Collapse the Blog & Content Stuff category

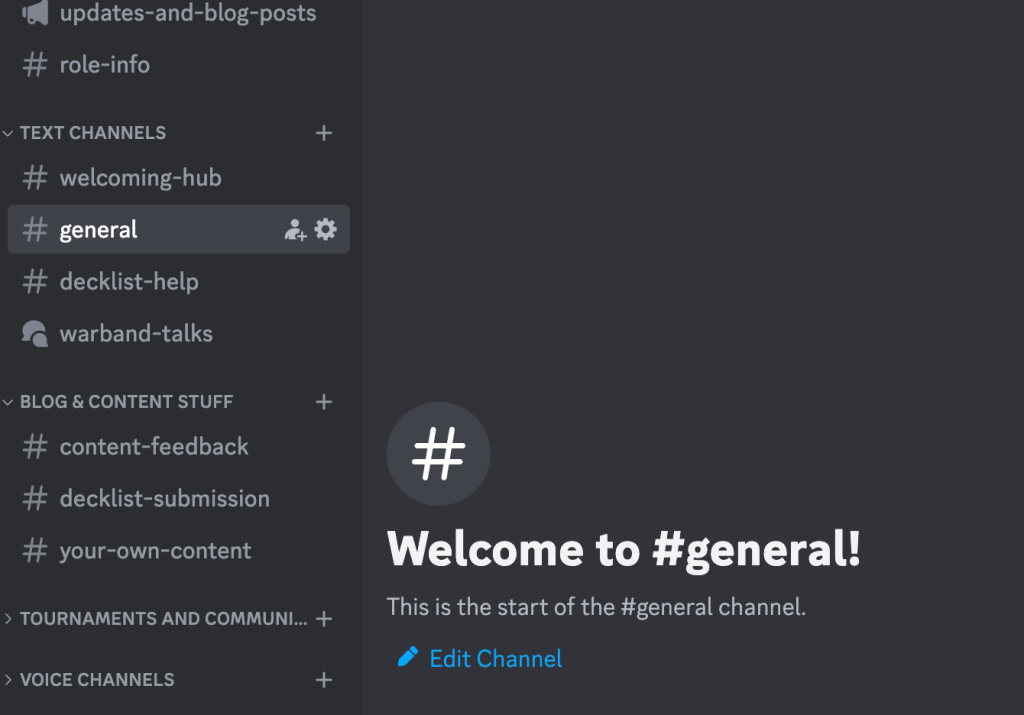(x=126, y=402)
